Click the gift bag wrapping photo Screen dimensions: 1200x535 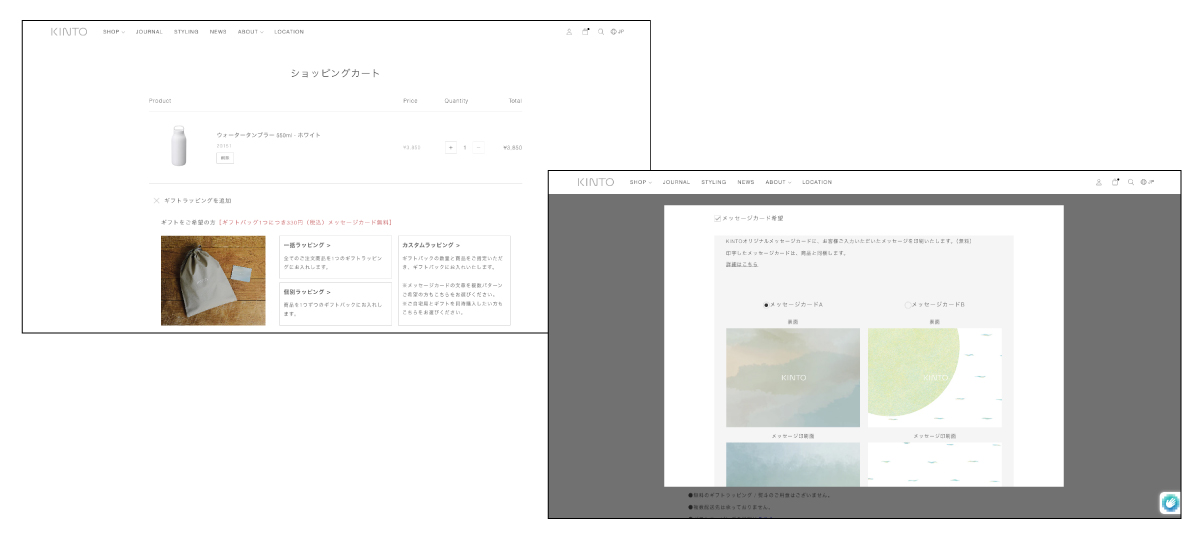(213, 281)
